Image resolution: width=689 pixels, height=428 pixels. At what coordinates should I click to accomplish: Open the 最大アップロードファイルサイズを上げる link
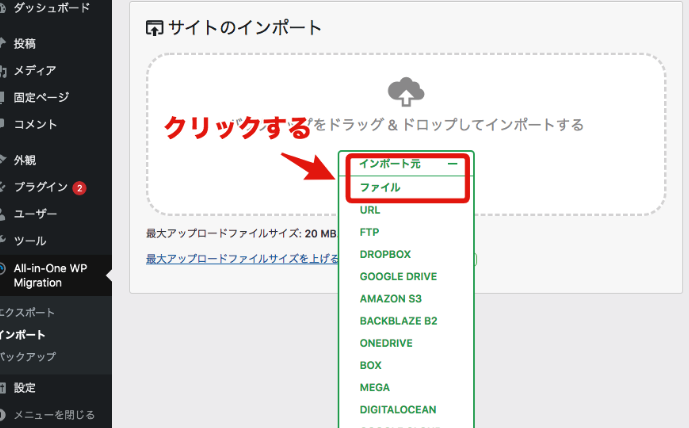tap(242, 259)
